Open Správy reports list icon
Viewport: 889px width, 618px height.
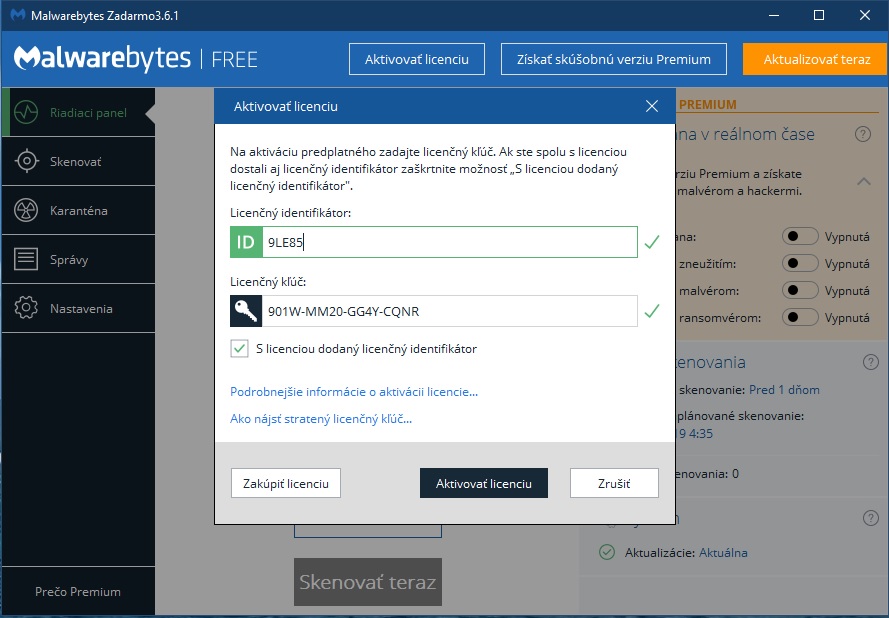tap(26, 260)
